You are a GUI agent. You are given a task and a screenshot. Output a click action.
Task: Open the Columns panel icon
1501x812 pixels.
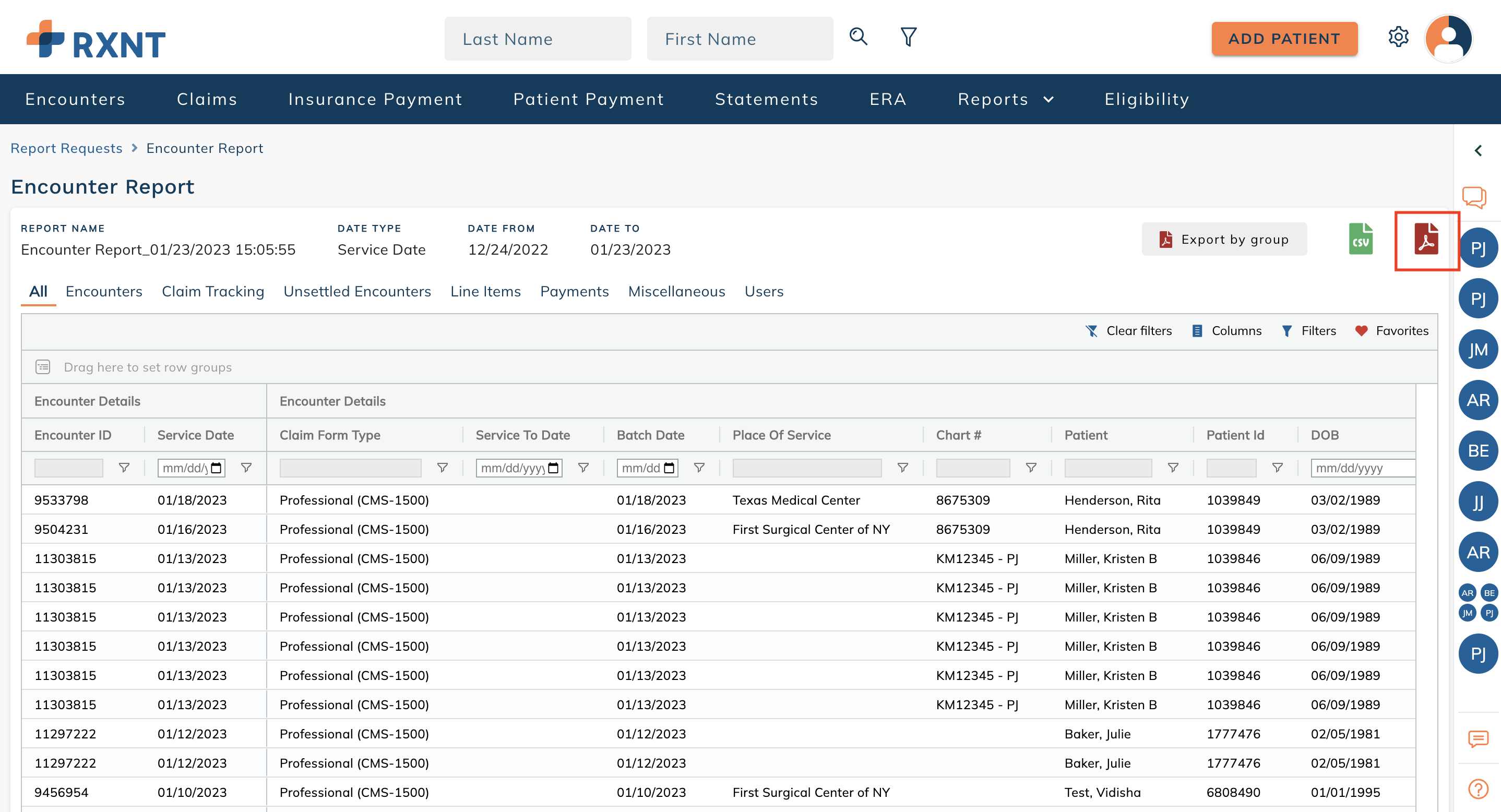(1198, 331)
